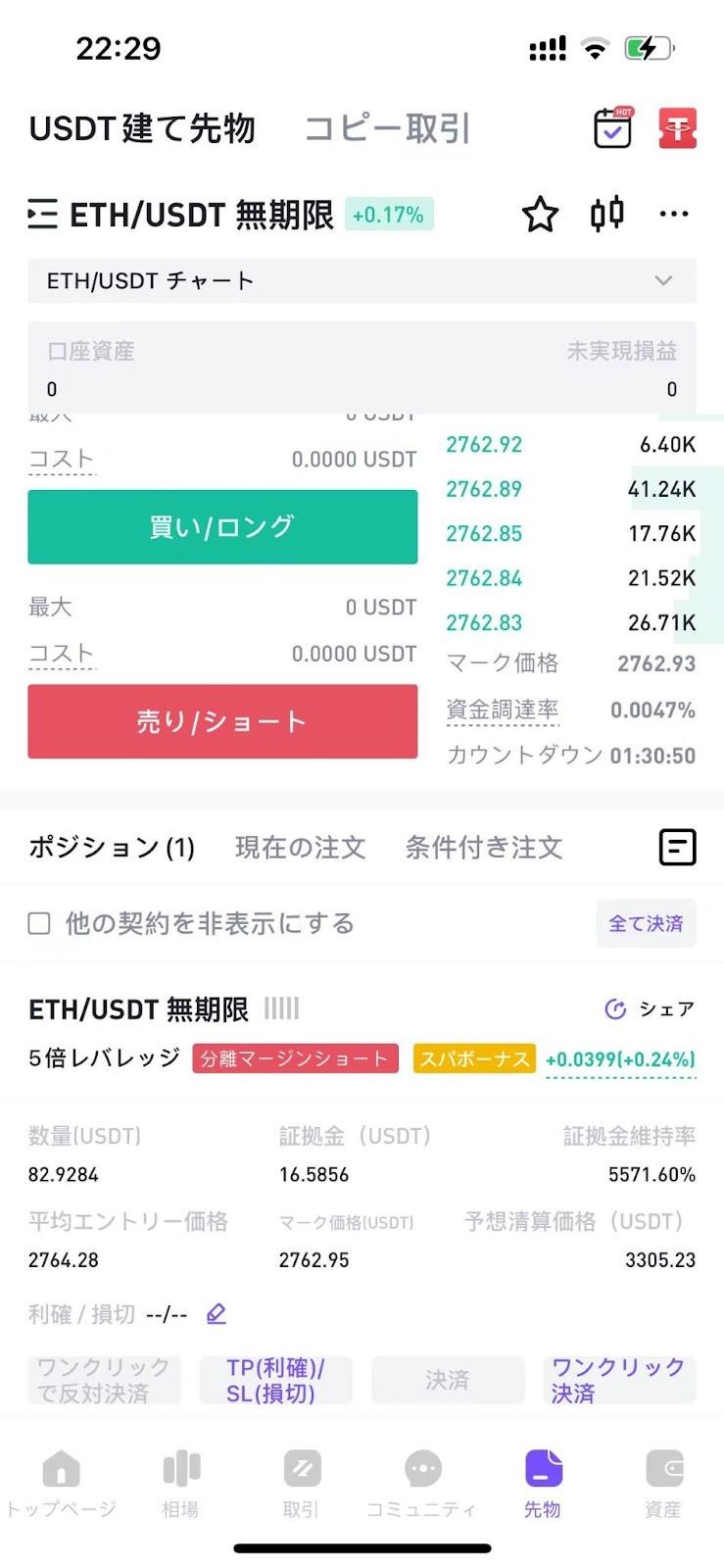Tap the red Tether coupon icon
This screenshot has height=1568, width=724.
677,128
